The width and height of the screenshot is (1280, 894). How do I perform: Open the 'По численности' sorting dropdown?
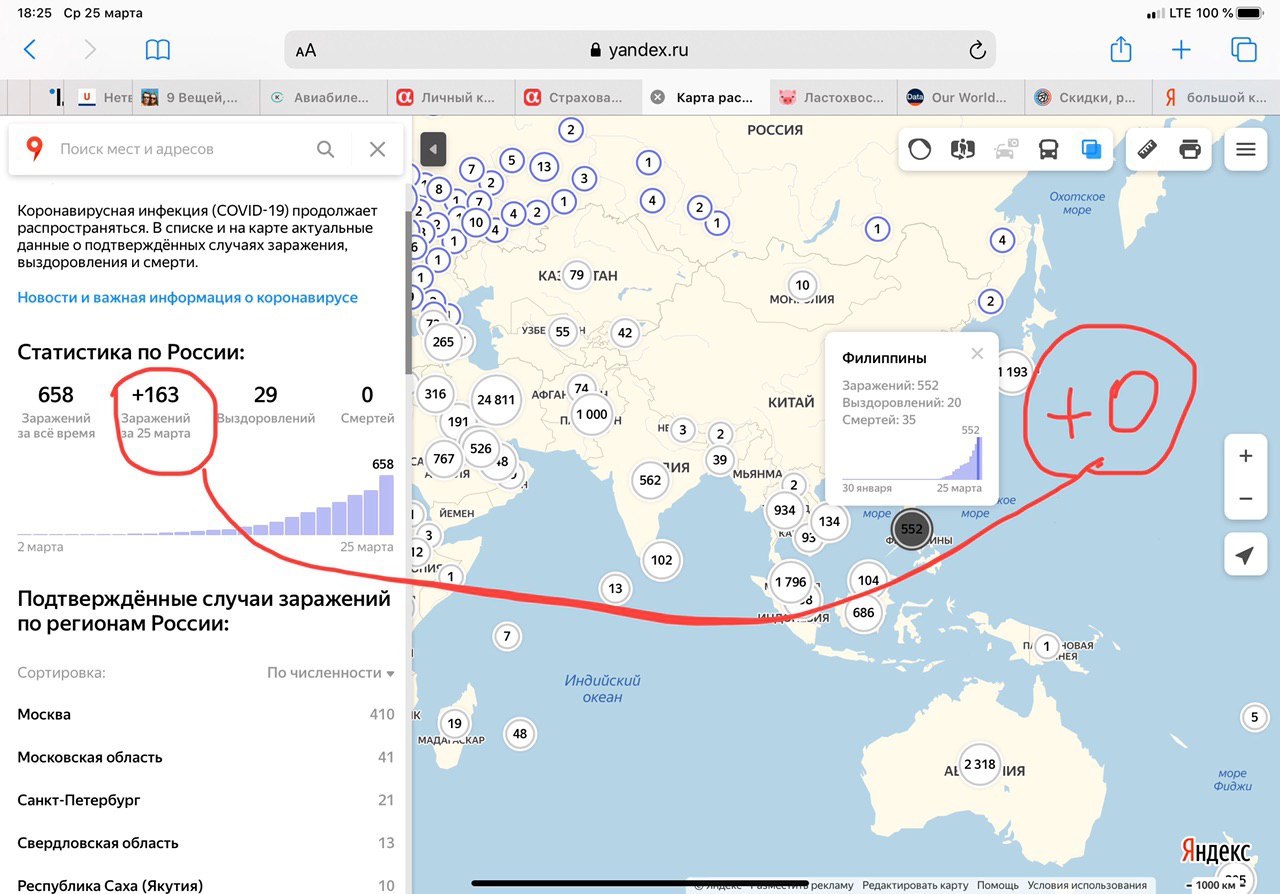click(330, 673)
